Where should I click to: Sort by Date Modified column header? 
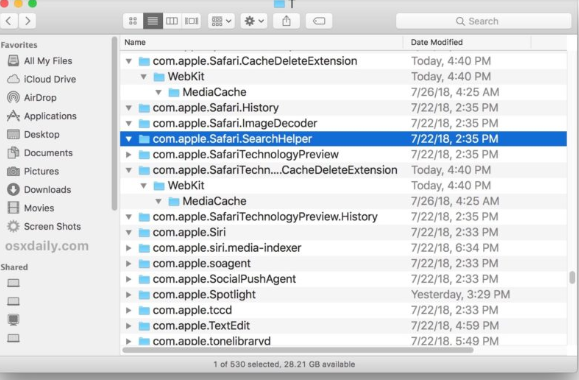pos(467,42)
